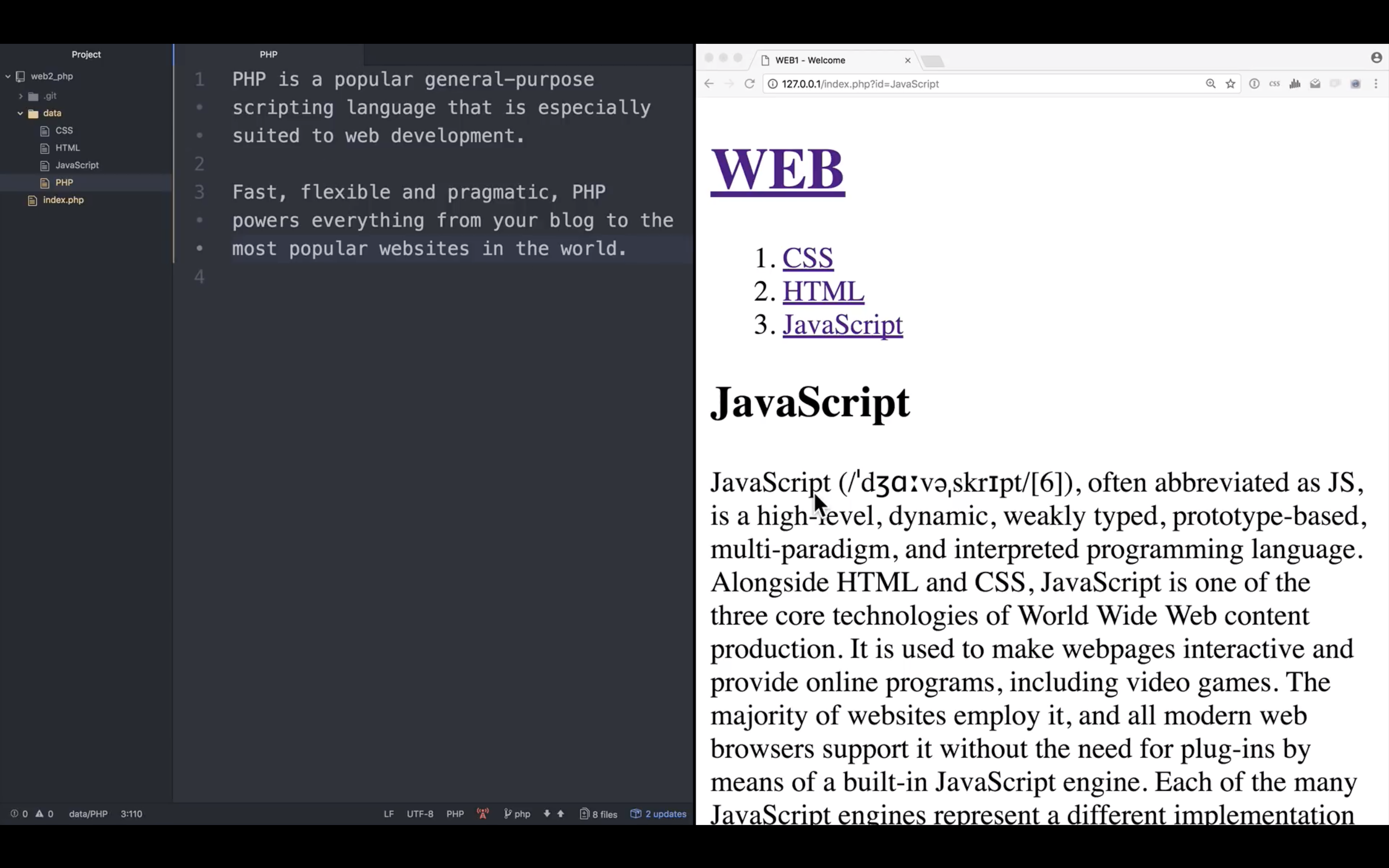1389x868 pixels.
Task: Click the red broadcast tower status icon
Action: coord(483,813)
